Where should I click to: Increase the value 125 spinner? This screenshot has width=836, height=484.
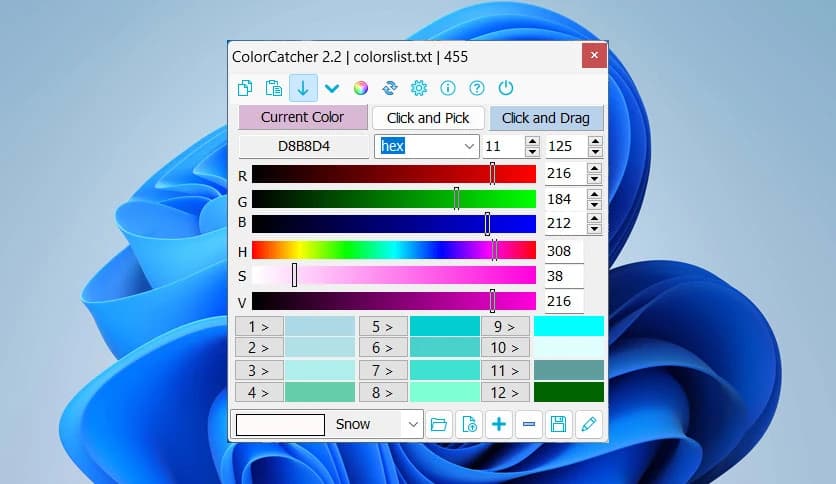(596, 141)
